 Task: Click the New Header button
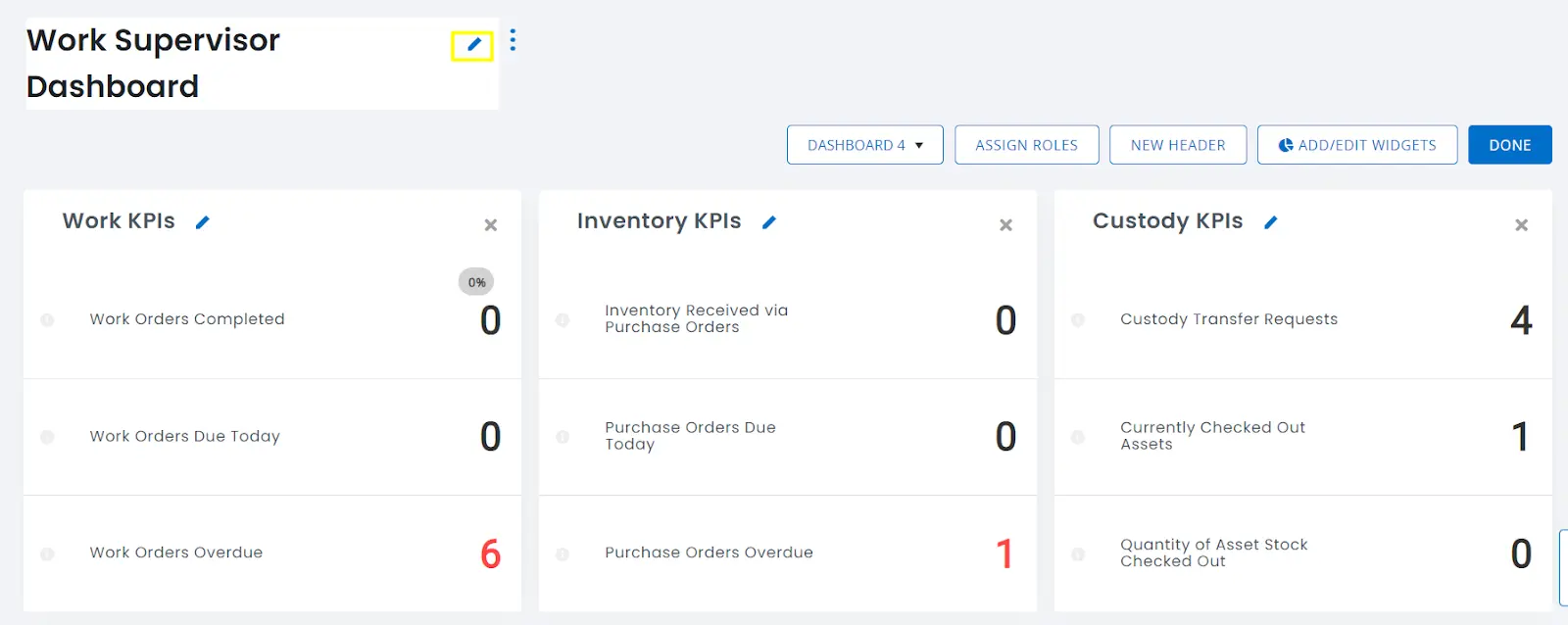point(1178,145)
